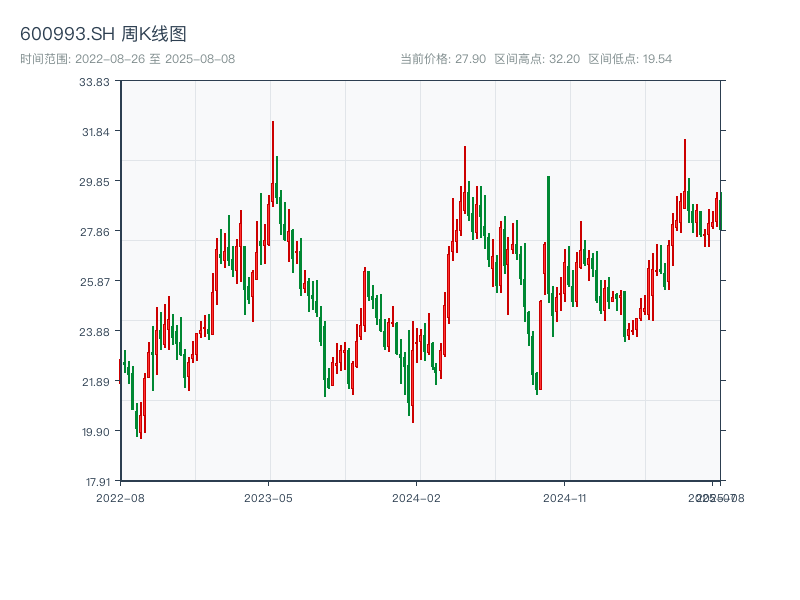Select x-axis label 2022-08
The image size is (800, 600).
[120, 498]
